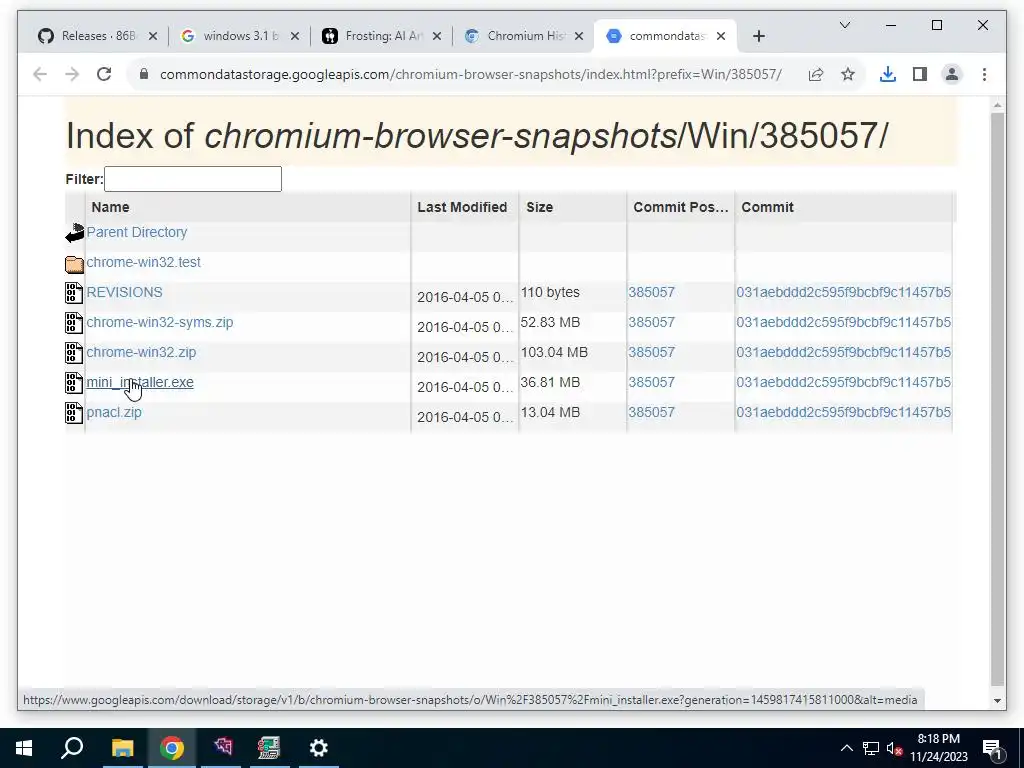Close the Chromium History tab
1024x768 pixels.
tap(579, 37)
